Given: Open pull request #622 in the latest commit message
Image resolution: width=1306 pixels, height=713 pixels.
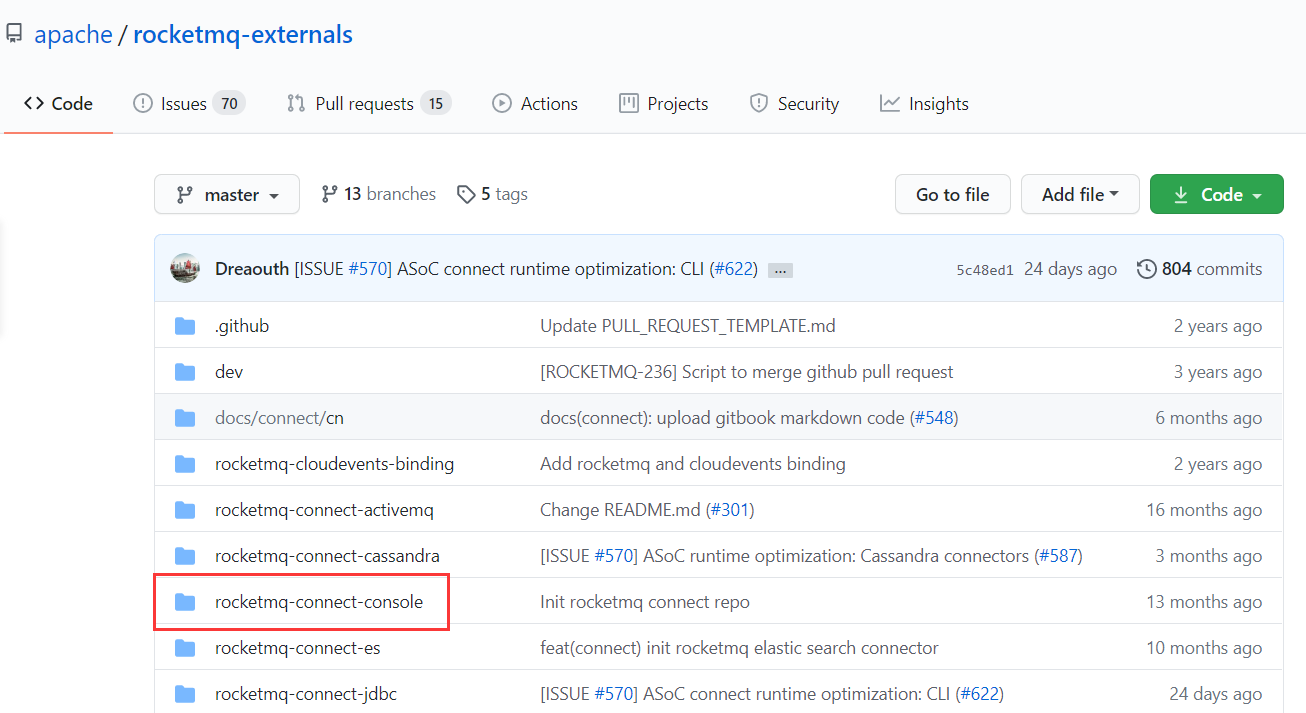Looking at the screenshot, I should pyautogui.click(x=734, y=269).
